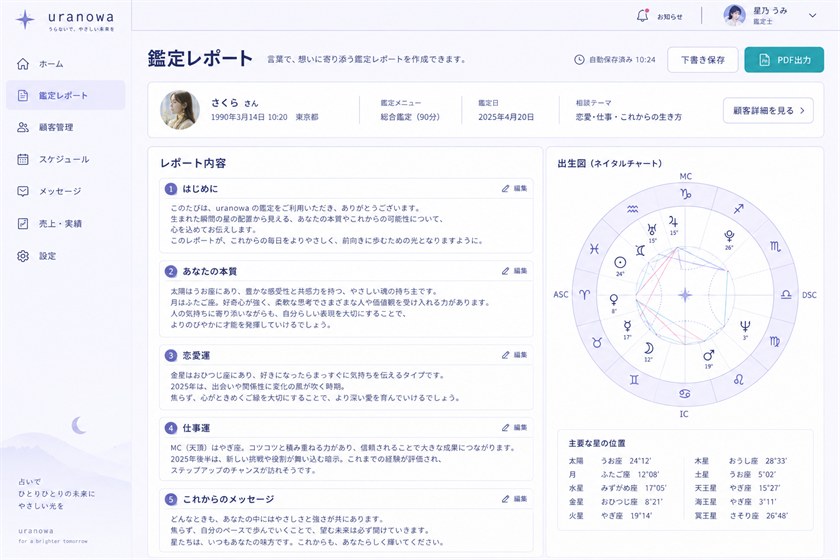The image size is (840, 560).
Task: Click pencil icon for はじめに section
Action: 505,188
